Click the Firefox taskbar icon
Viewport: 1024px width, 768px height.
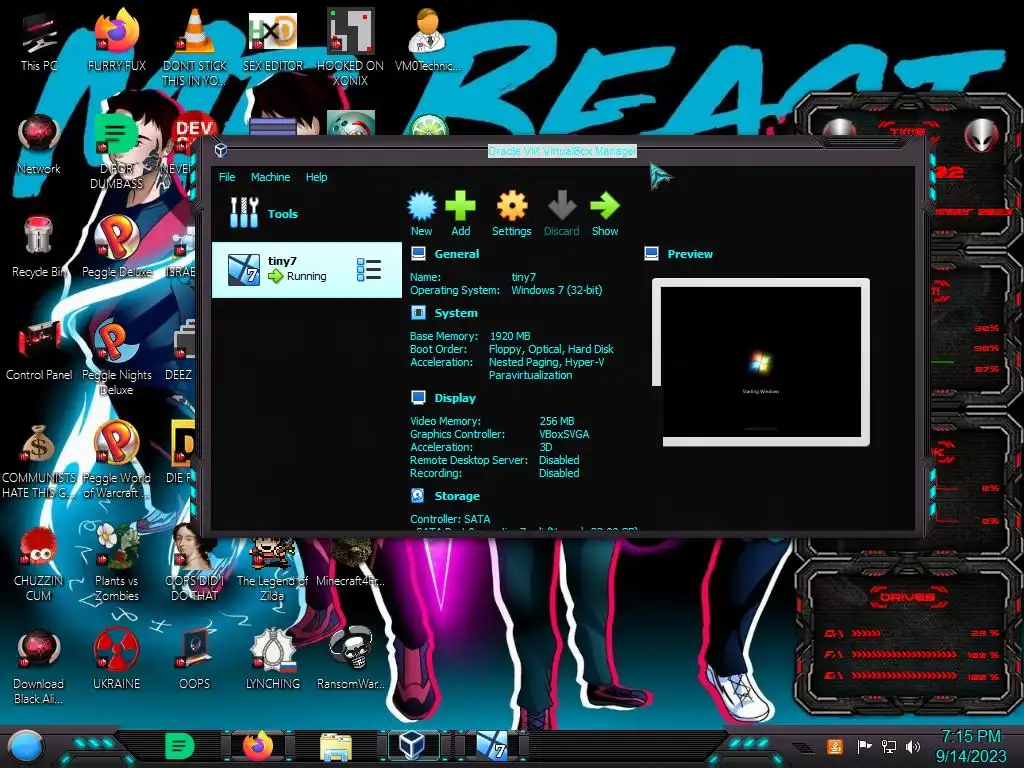(258, 746)
